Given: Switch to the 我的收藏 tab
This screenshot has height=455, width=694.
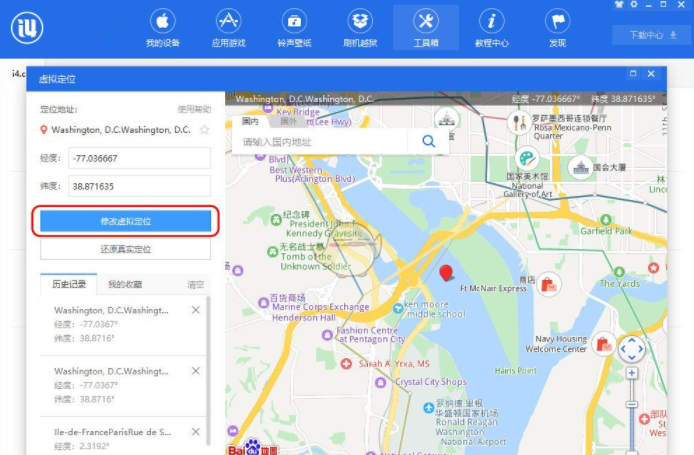Looking at the screenshot, I should pyautogui.click(x=125, y=284).
